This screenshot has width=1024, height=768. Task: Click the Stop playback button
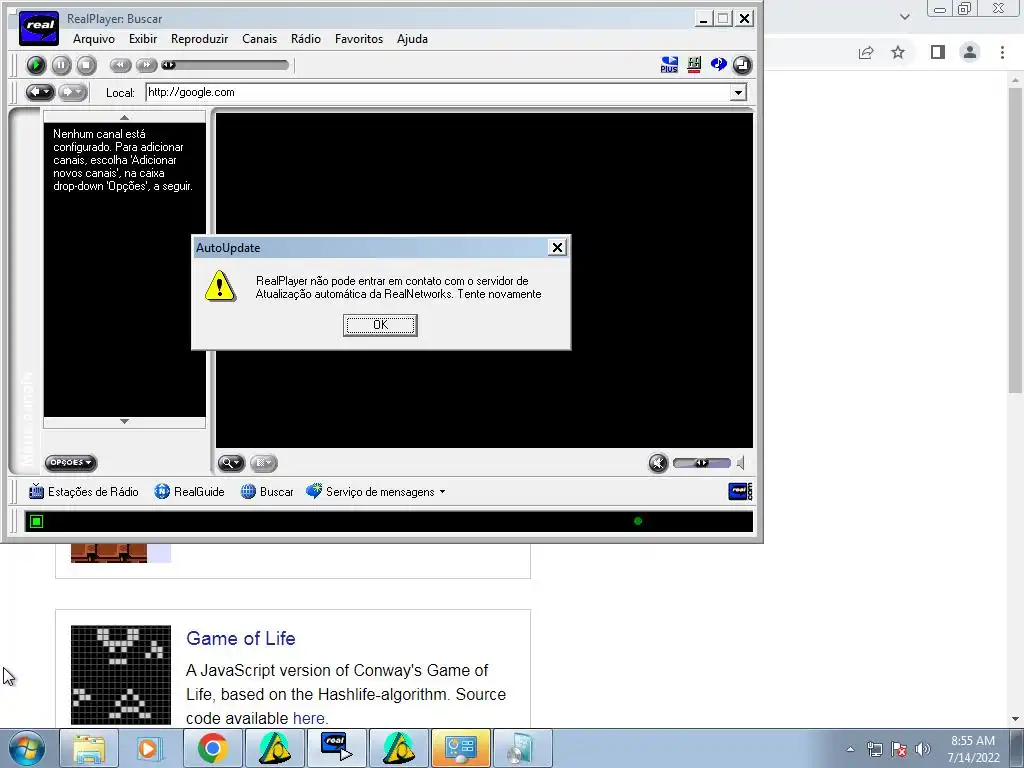86,65
